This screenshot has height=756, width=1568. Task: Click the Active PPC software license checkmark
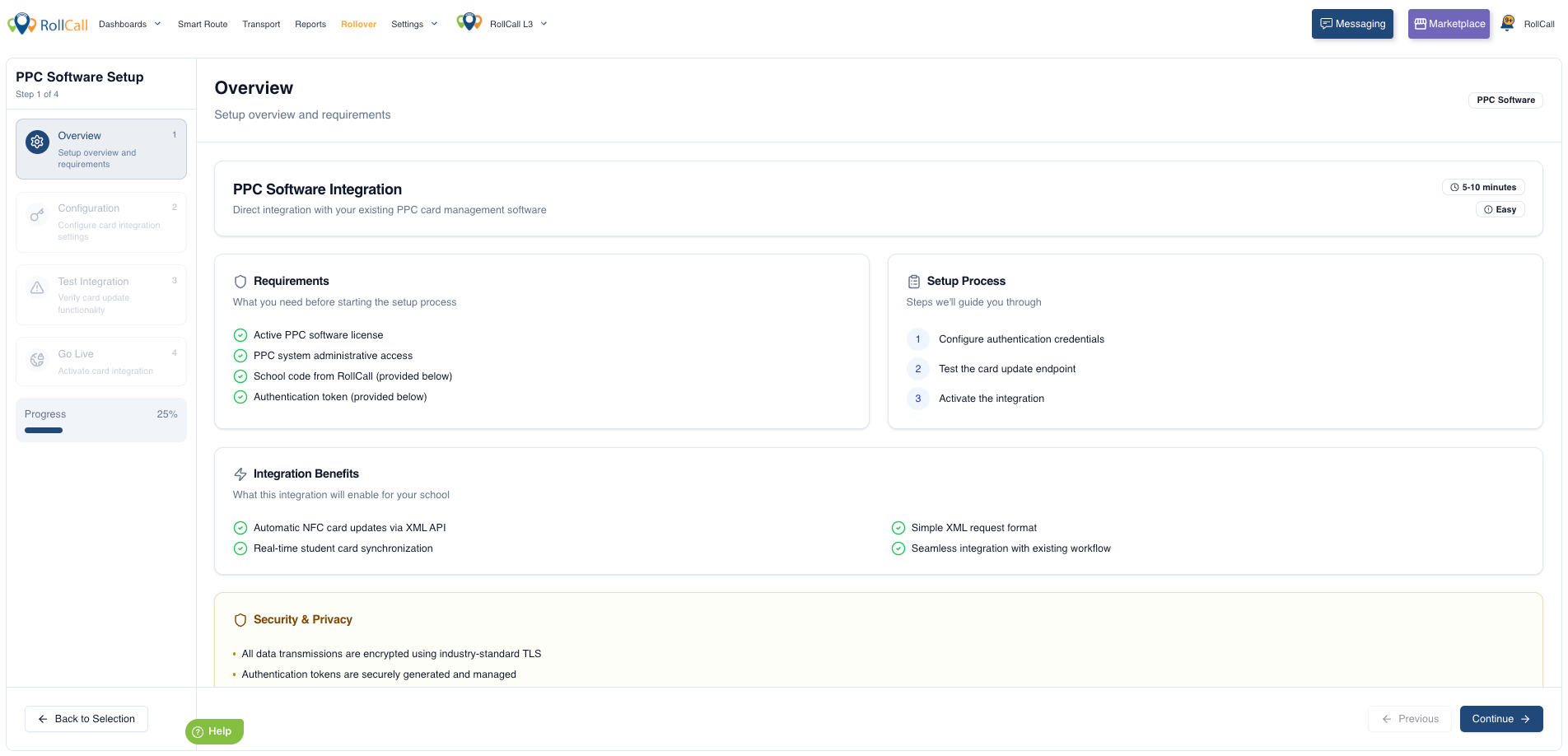[240, 335]
